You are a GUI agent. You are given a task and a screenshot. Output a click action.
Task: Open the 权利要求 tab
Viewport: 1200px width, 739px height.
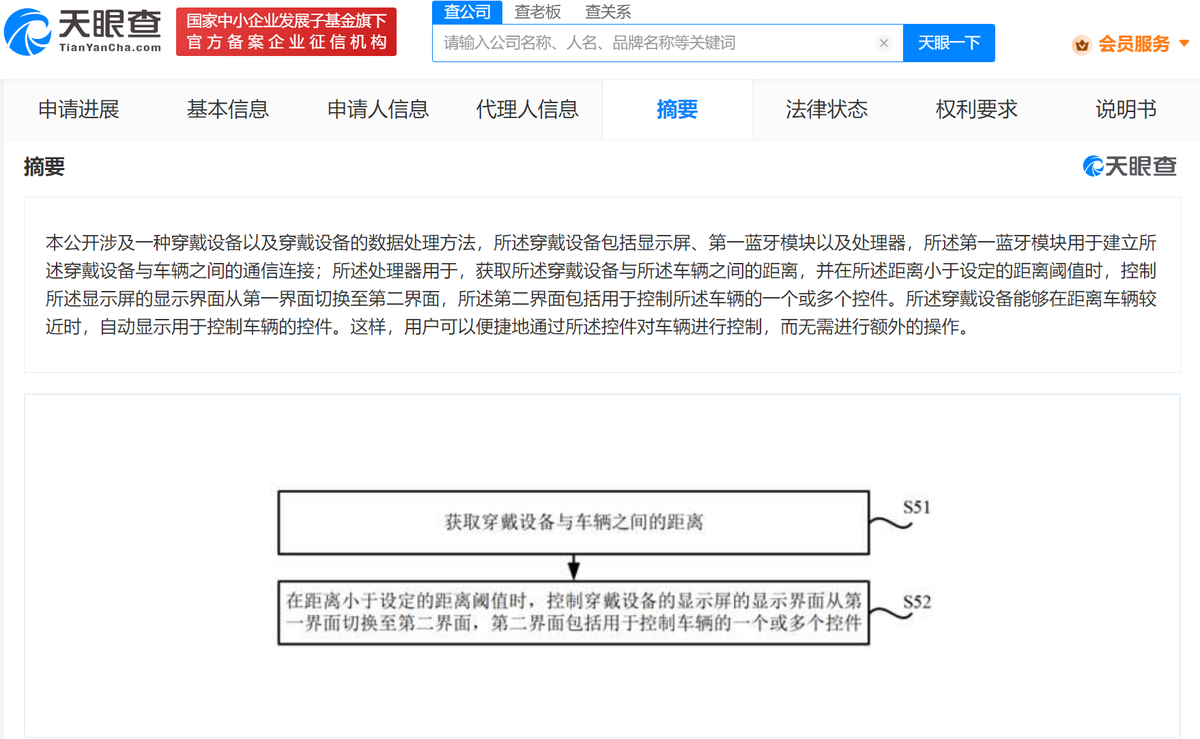click(975, 110)
